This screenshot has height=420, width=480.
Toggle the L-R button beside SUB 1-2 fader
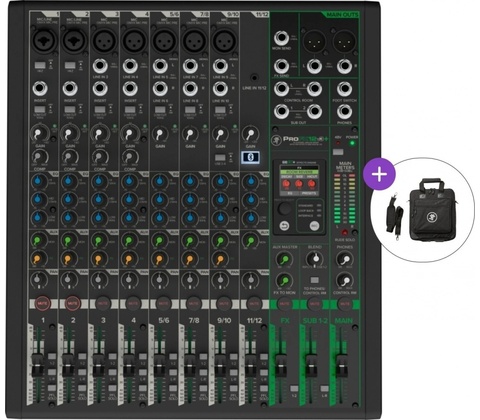pos(324,389)
